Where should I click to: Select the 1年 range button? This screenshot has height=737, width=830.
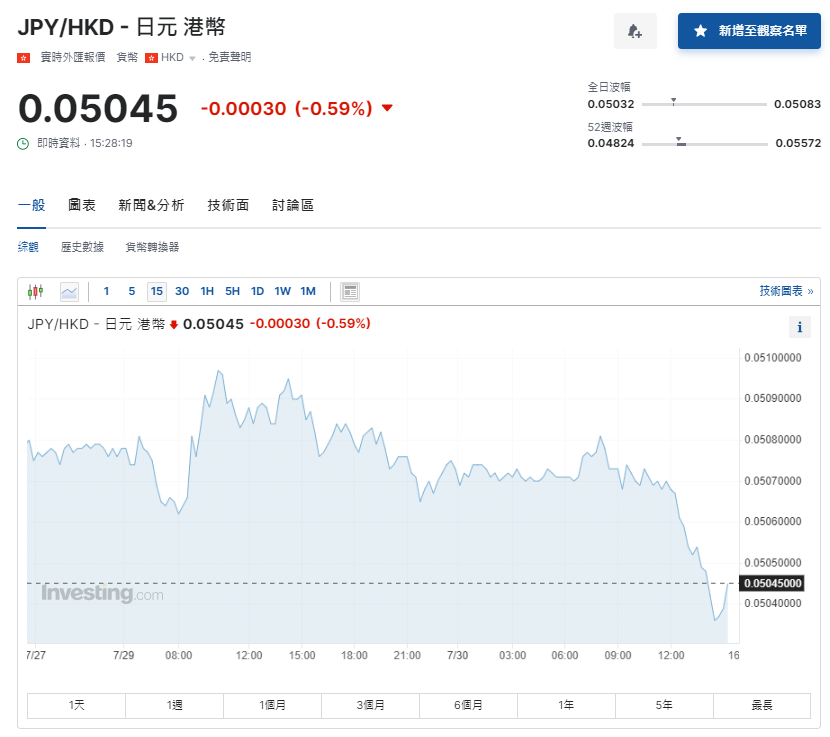[x=565, y=705]
